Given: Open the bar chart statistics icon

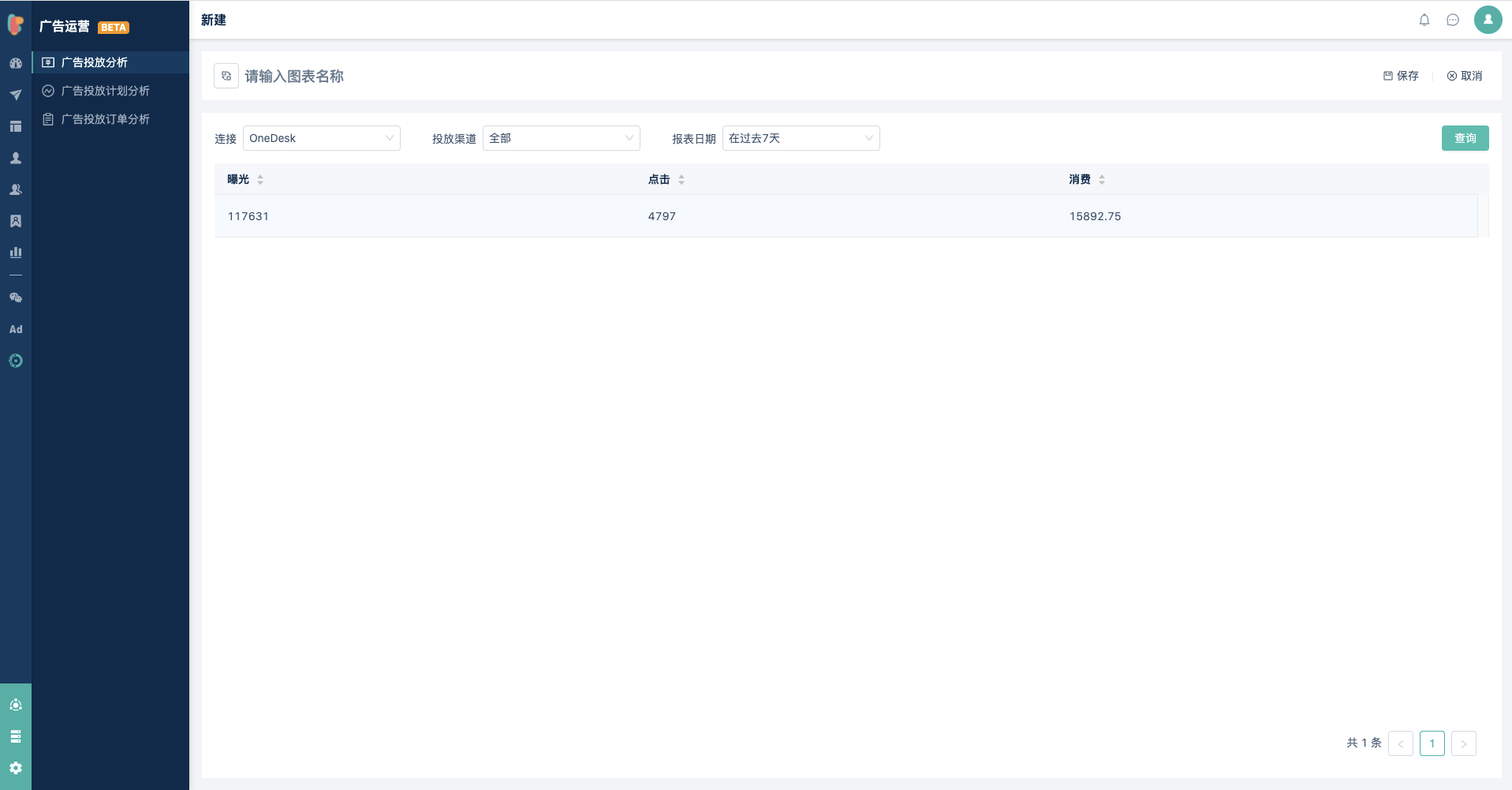Looking at the screenshot, I should tap(16, 253).
